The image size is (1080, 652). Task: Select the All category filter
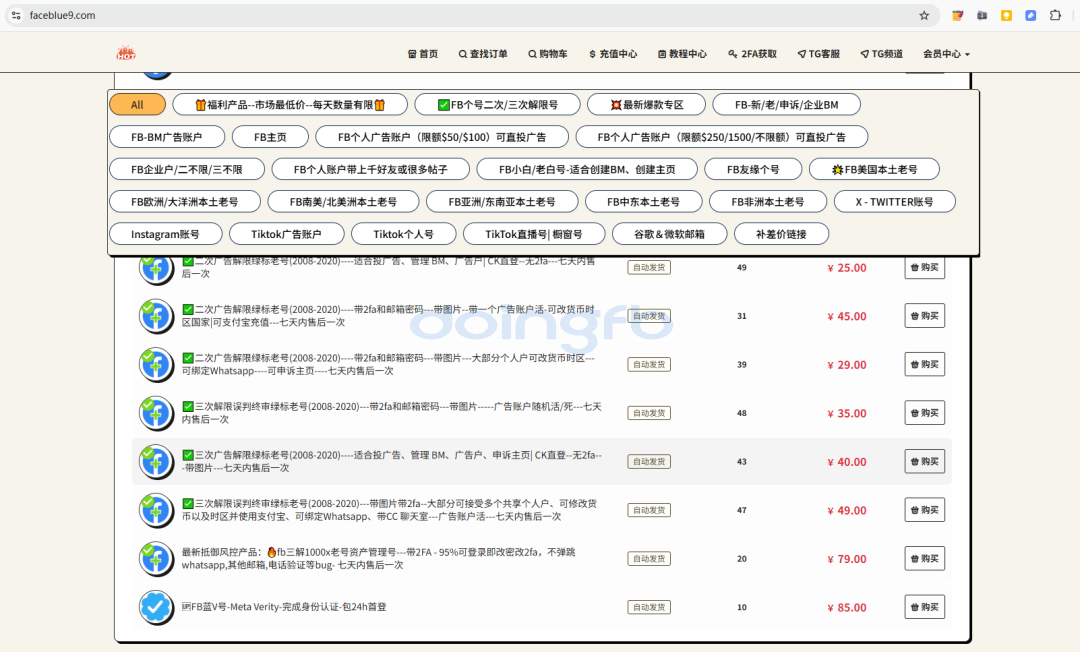pyautogui.click(x=137, y=105)
